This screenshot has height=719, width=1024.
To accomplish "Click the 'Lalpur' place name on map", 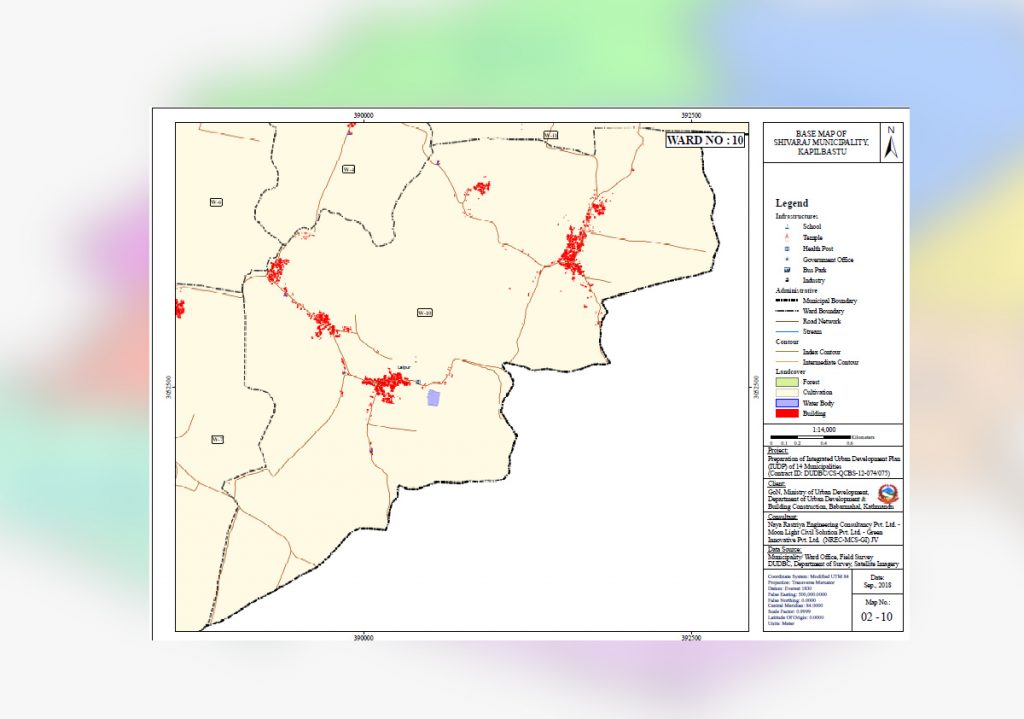I will [x=404, y=368].
